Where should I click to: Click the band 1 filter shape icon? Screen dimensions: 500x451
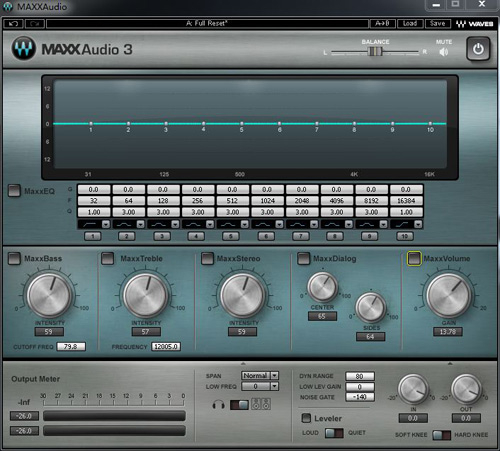(89, 224)
